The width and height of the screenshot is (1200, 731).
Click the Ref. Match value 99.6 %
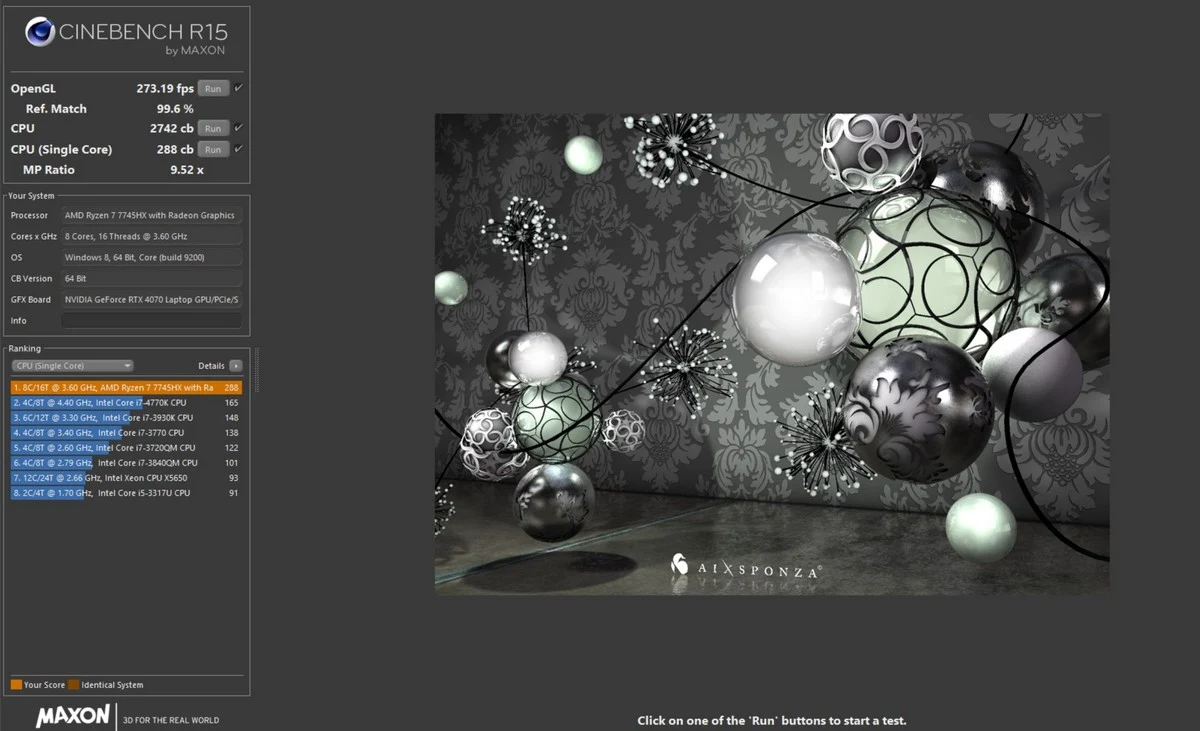tap(175, 109)
